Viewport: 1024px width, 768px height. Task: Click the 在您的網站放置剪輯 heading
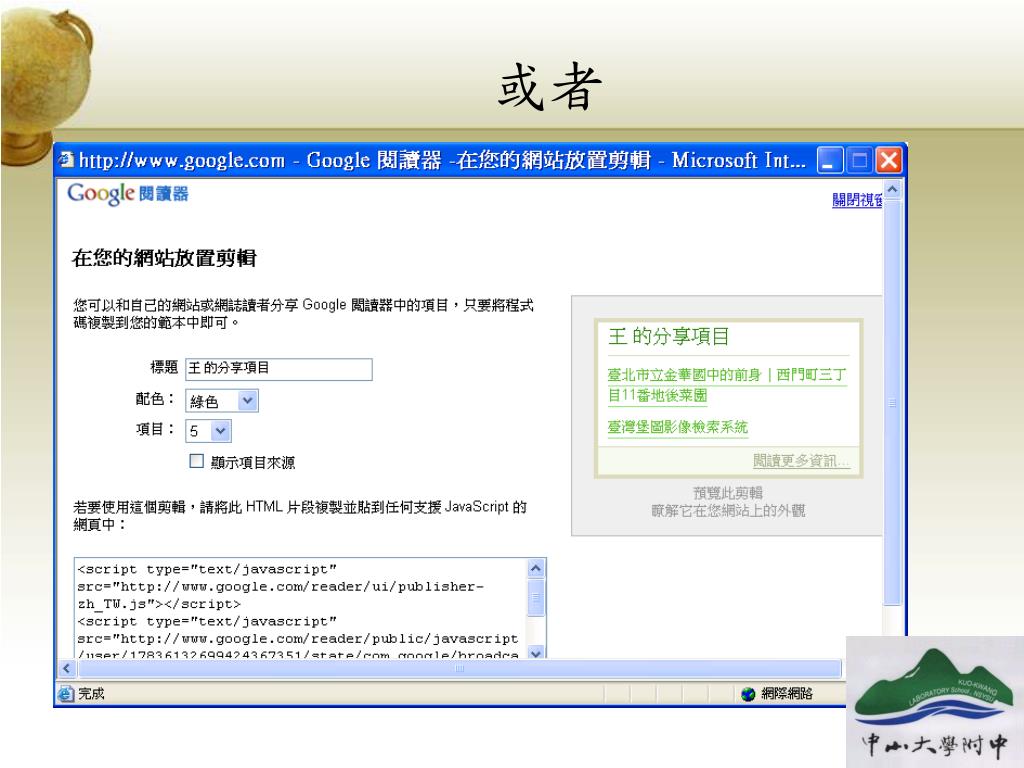(x=164, y=258)
